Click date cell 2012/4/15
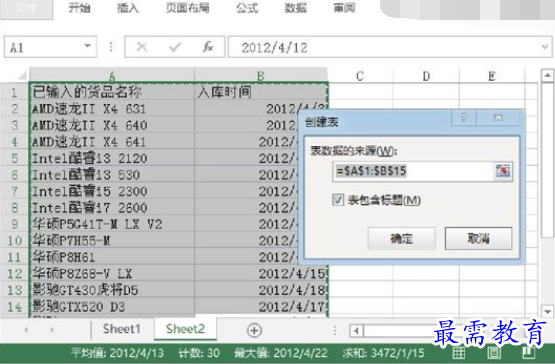The height and width of the screenshot is (364, 555). (x=261, y=274)
